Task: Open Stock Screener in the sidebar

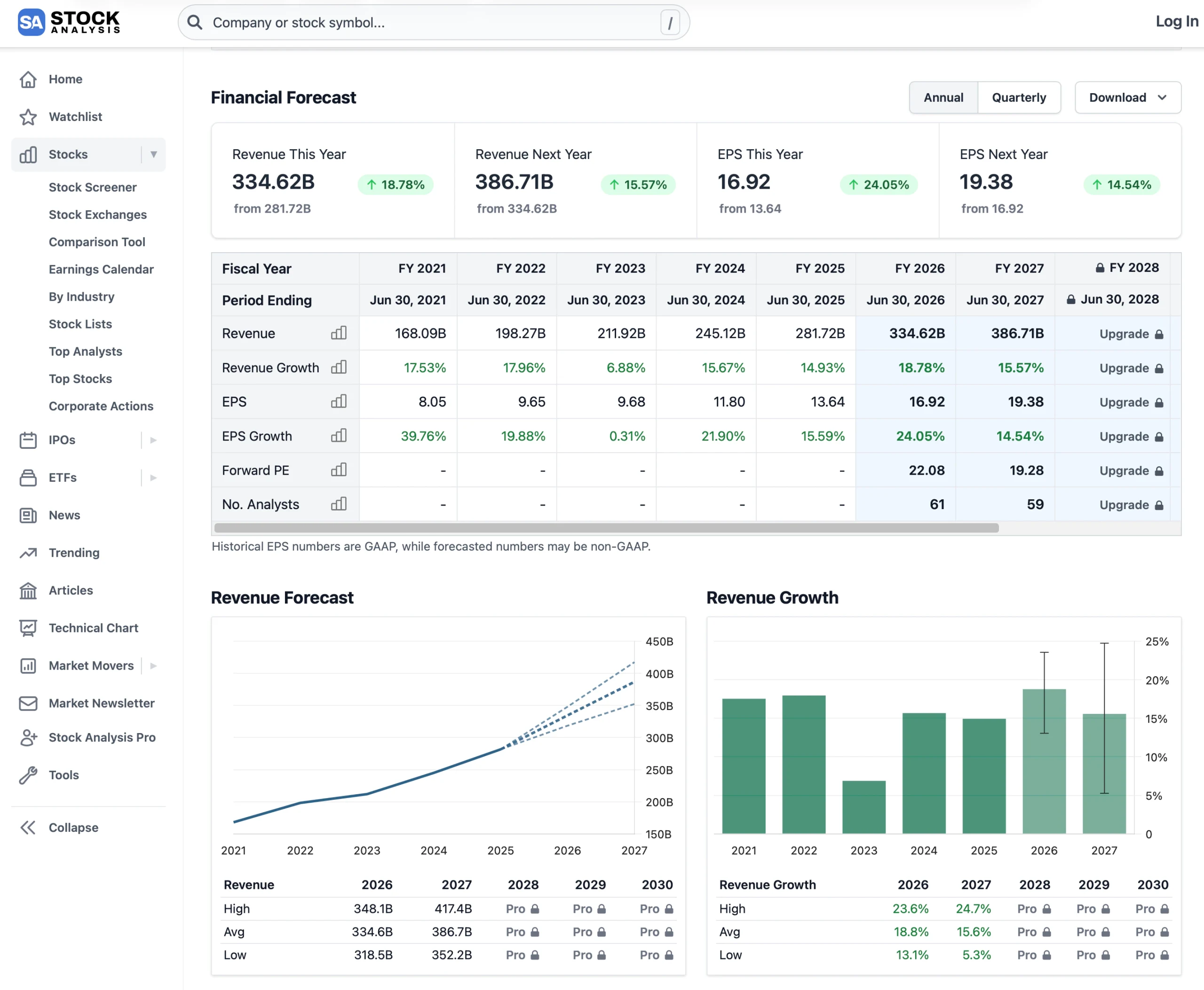Action: coord(92,187)
